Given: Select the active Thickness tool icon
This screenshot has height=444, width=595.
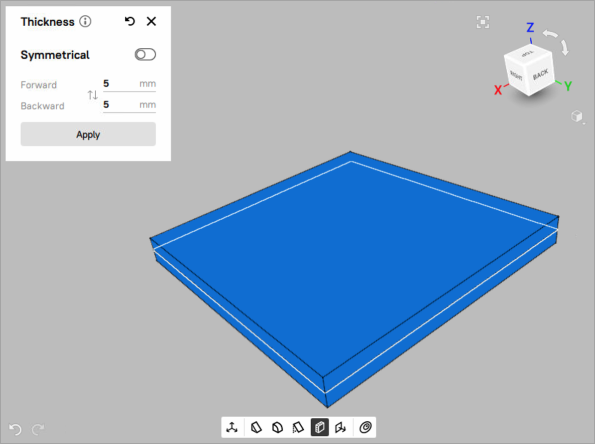Looking at the screenshot, I should click(x=320, y=427).
